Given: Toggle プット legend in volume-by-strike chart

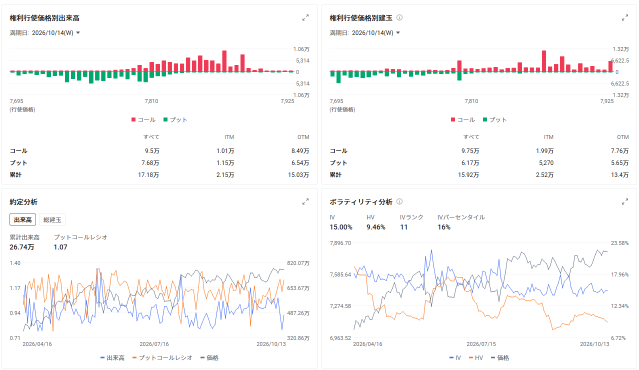Looking at the screenshot, I should pos(175,120).
